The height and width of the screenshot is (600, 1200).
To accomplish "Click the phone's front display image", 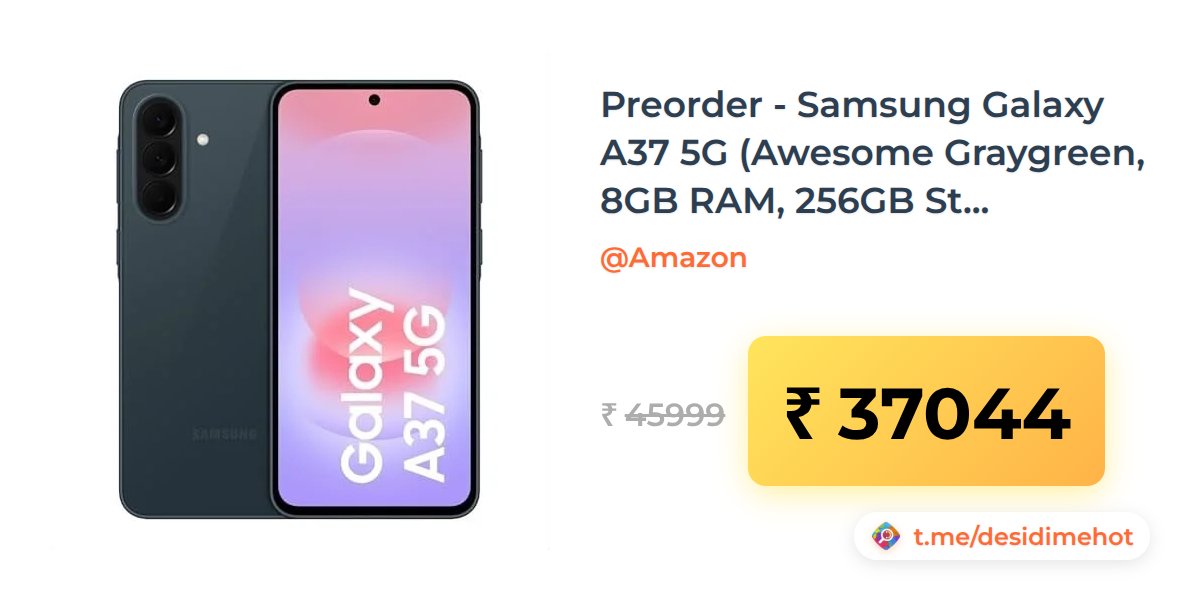I will click(x=376, y=300).
